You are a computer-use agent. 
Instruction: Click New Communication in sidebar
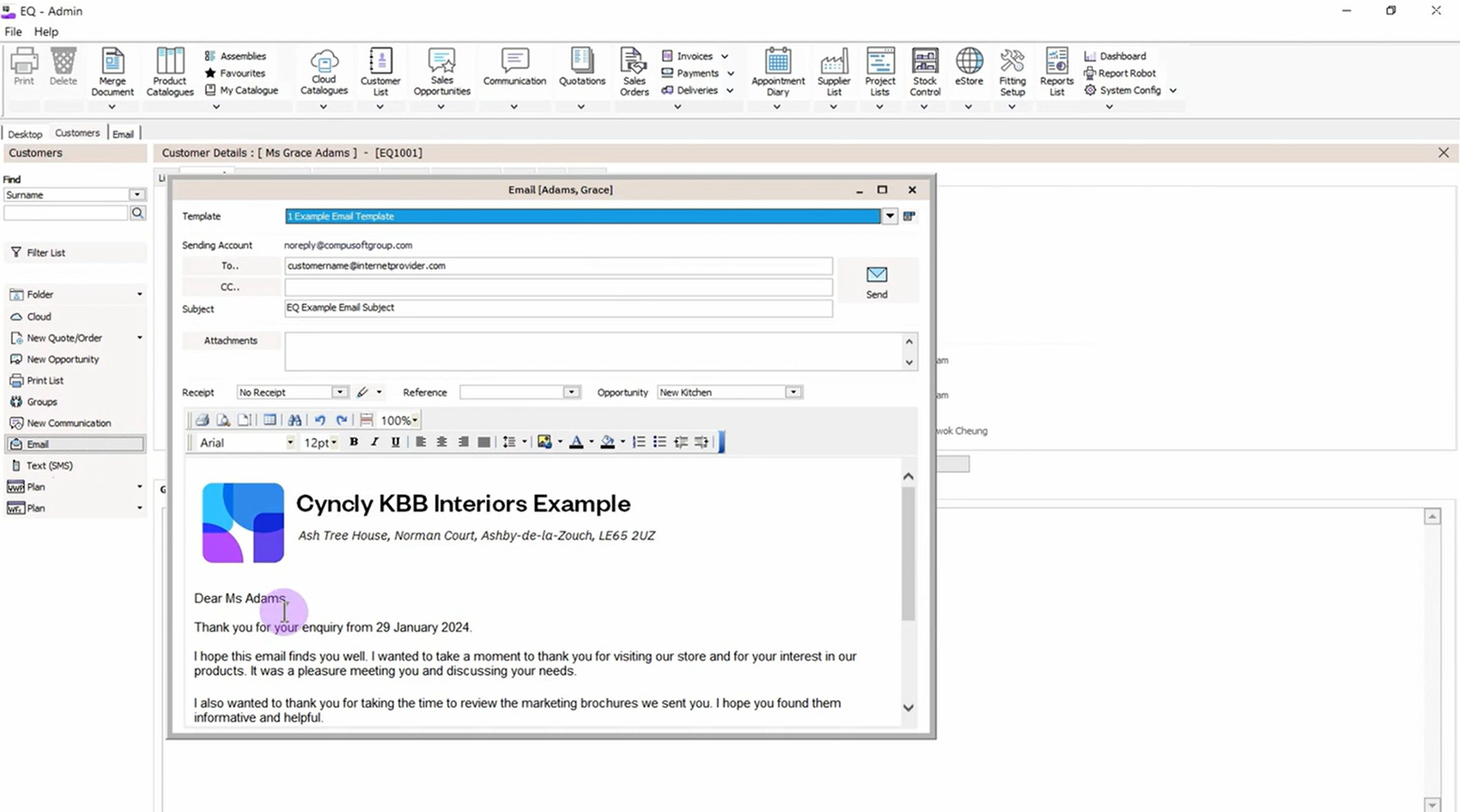(x=68, y=423)
